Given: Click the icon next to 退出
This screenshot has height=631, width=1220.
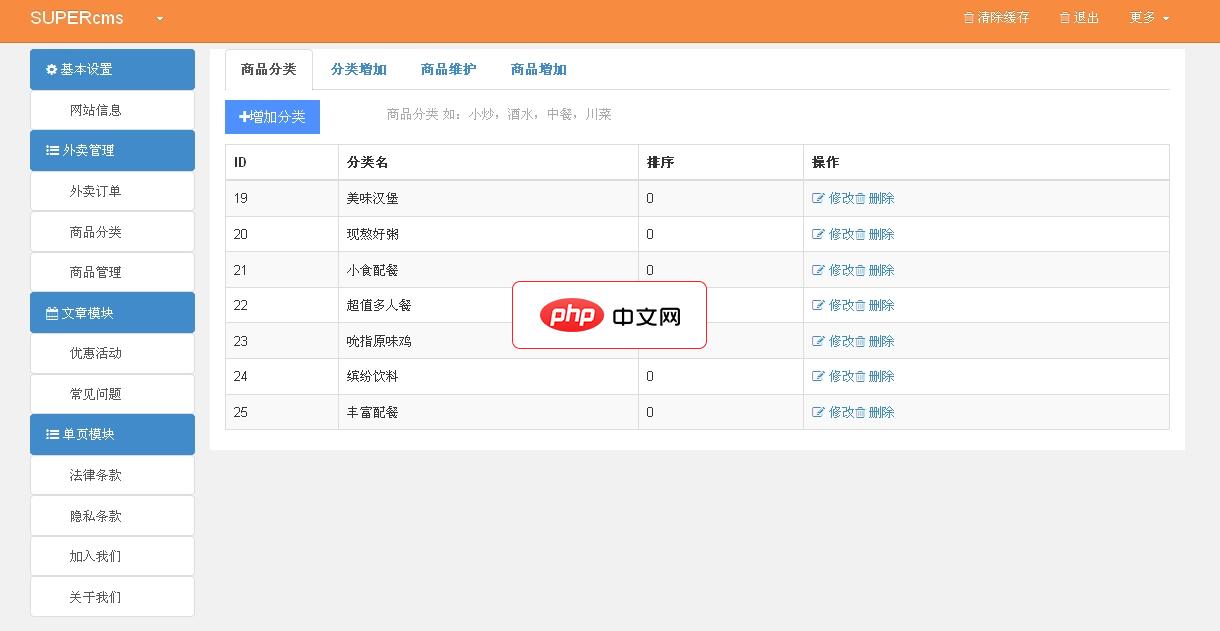Looking at the screenshot, I should click(x=1063, y=17).
